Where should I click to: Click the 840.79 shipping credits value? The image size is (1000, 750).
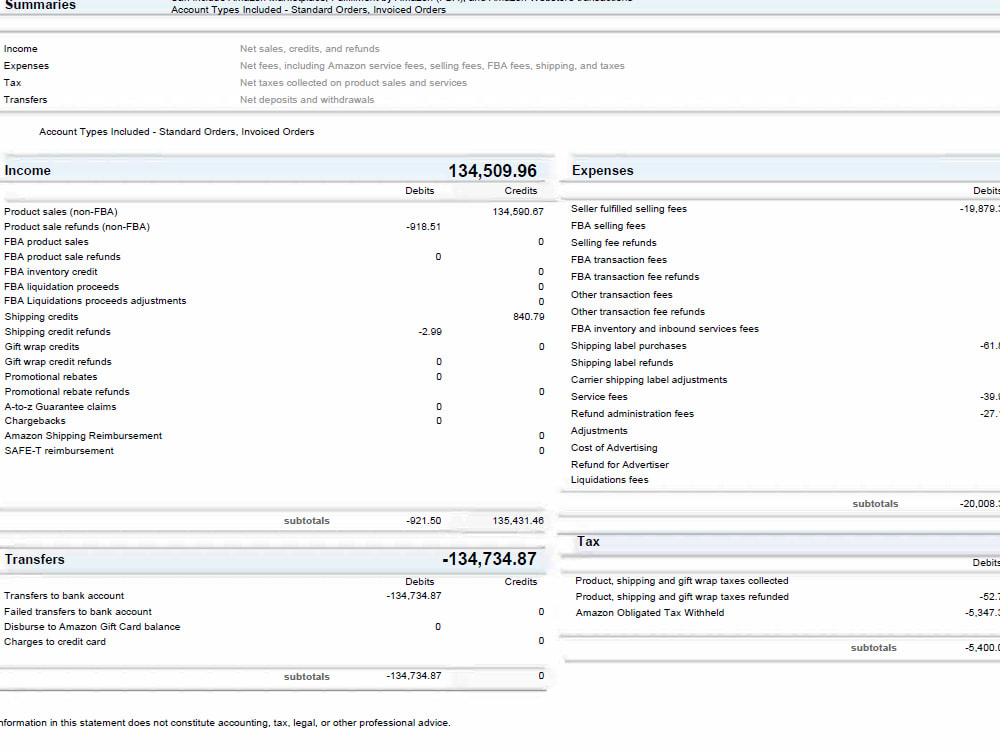click(x=529, y=317)
